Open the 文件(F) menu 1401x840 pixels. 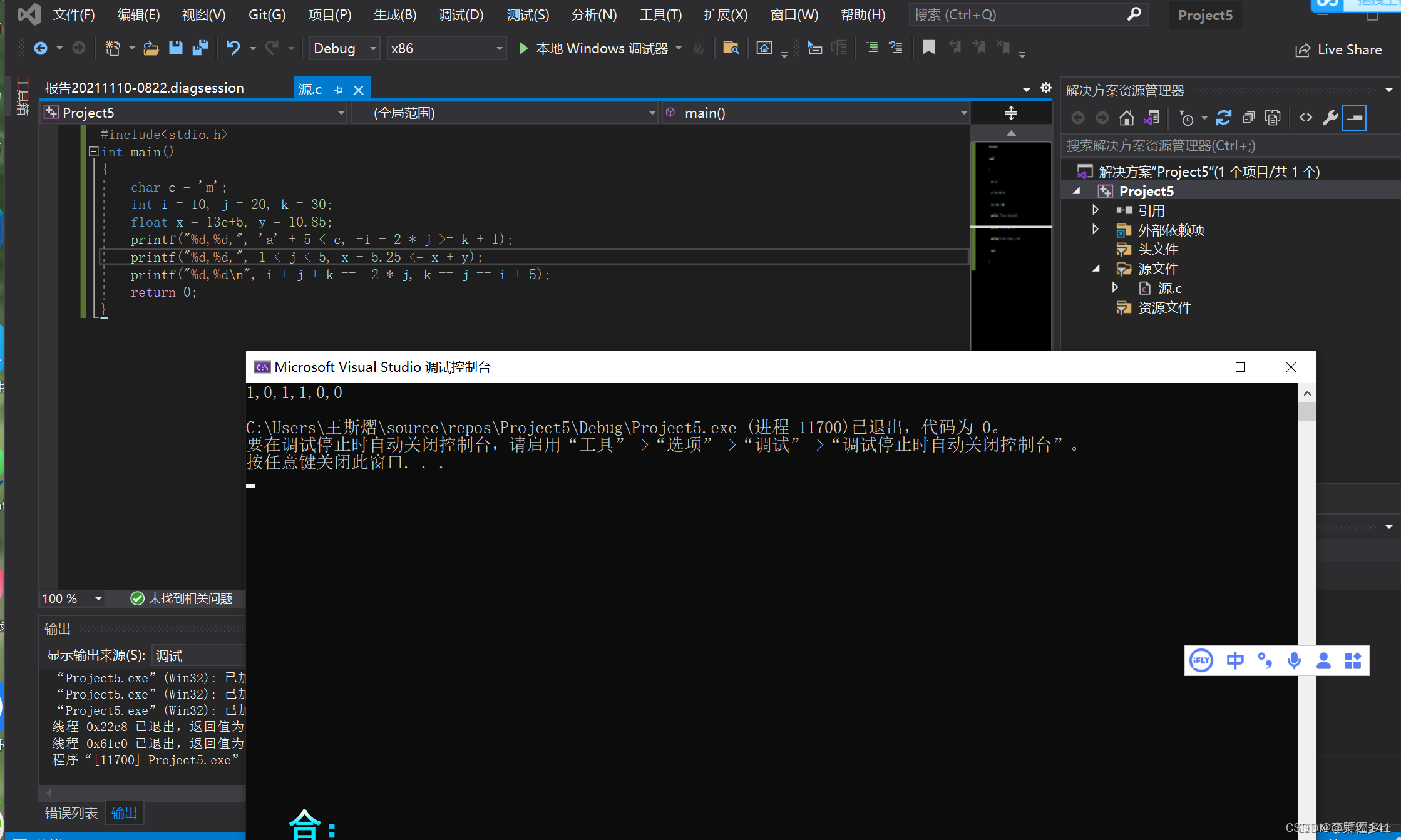click(x=74, y=14)
